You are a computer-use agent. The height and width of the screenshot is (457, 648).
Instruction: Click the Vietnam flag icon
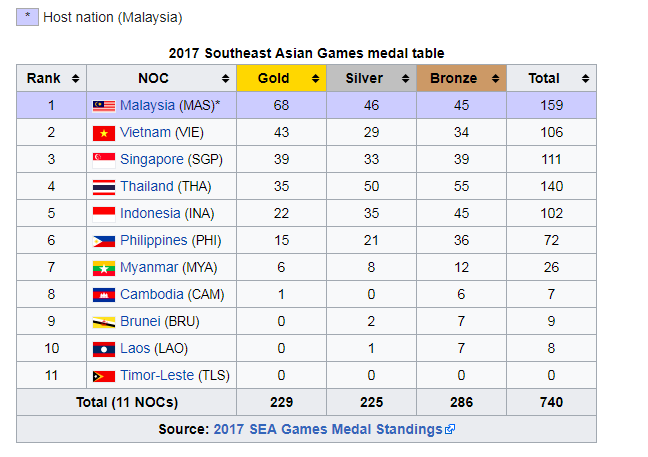tap(104, 132)
